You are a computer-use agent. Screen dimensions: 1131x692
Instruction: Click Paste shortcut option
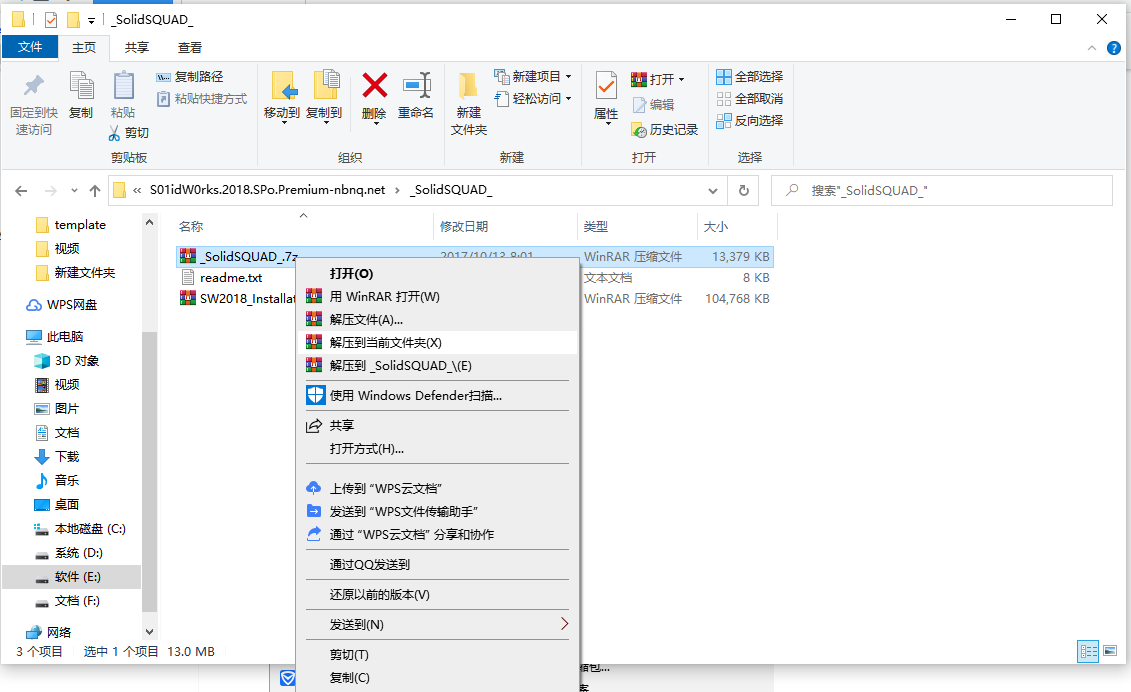click(202, 98)
